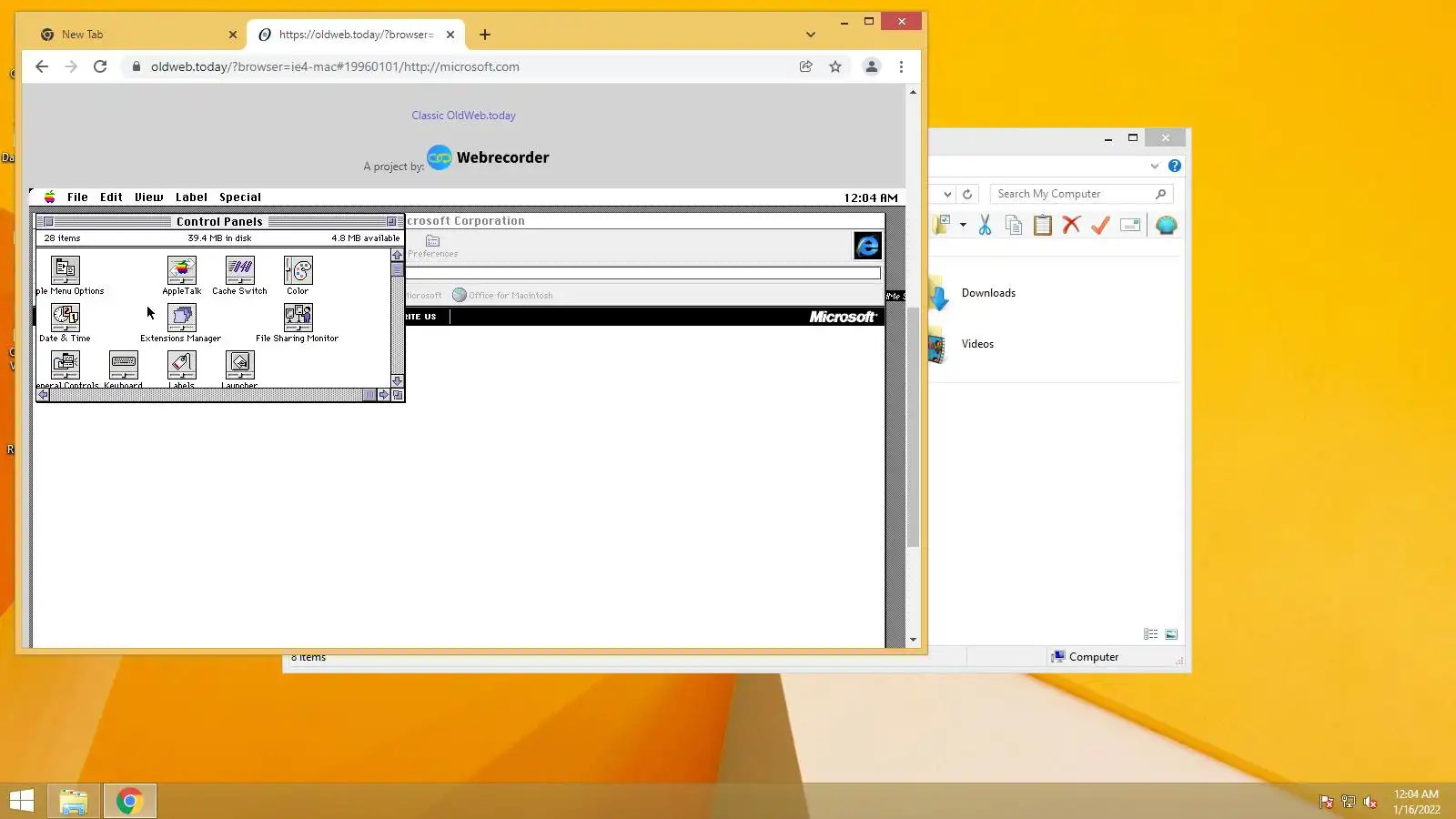Open the File Sharing Monitor icon

pos(298,318)
